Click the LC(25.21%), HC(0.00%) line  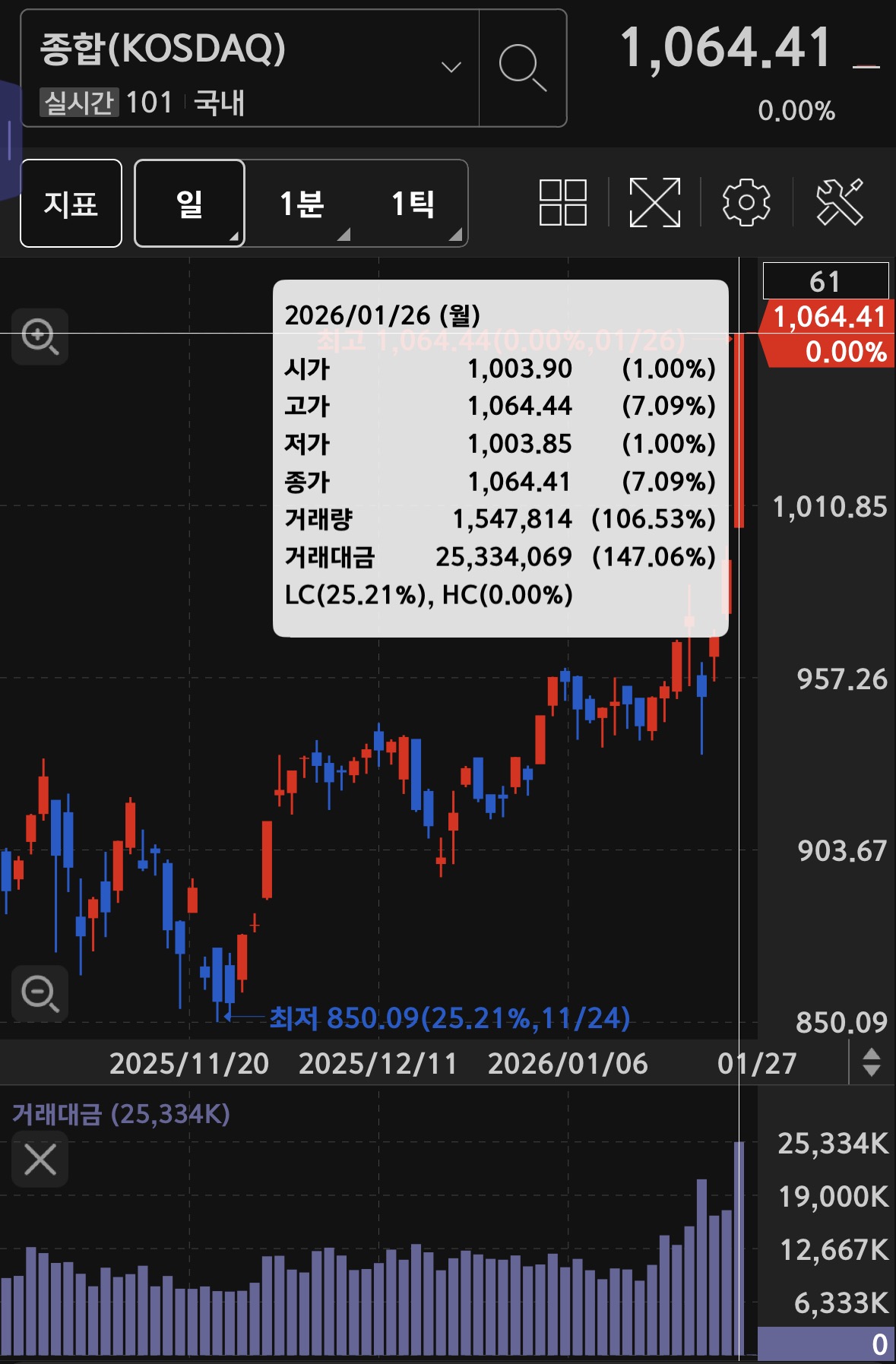pos(429,594)
